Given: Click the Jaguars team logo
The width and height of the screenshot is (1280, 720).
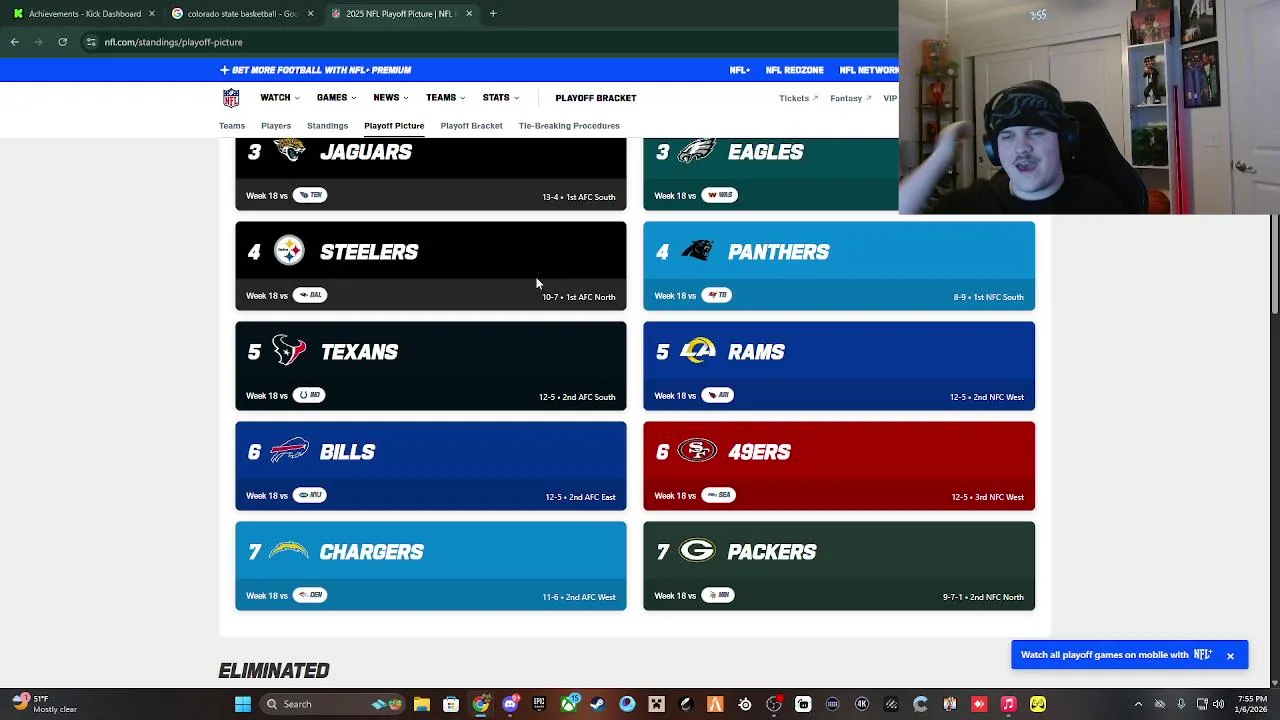Looking at the screenshot, I should tap(289, 150).
